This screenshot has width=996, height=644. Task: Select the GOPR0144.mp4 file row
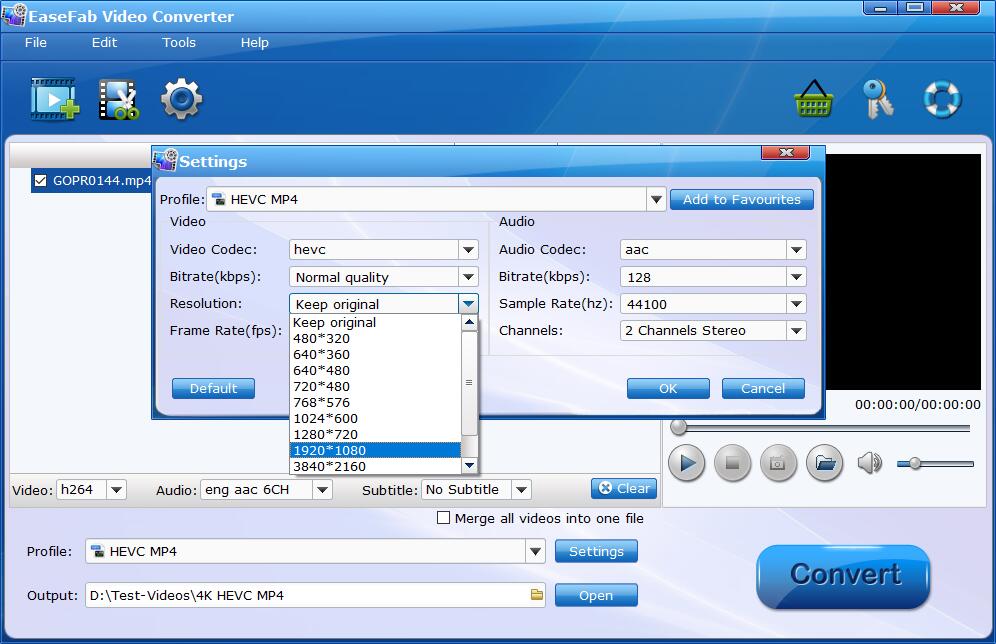(92, 180)
